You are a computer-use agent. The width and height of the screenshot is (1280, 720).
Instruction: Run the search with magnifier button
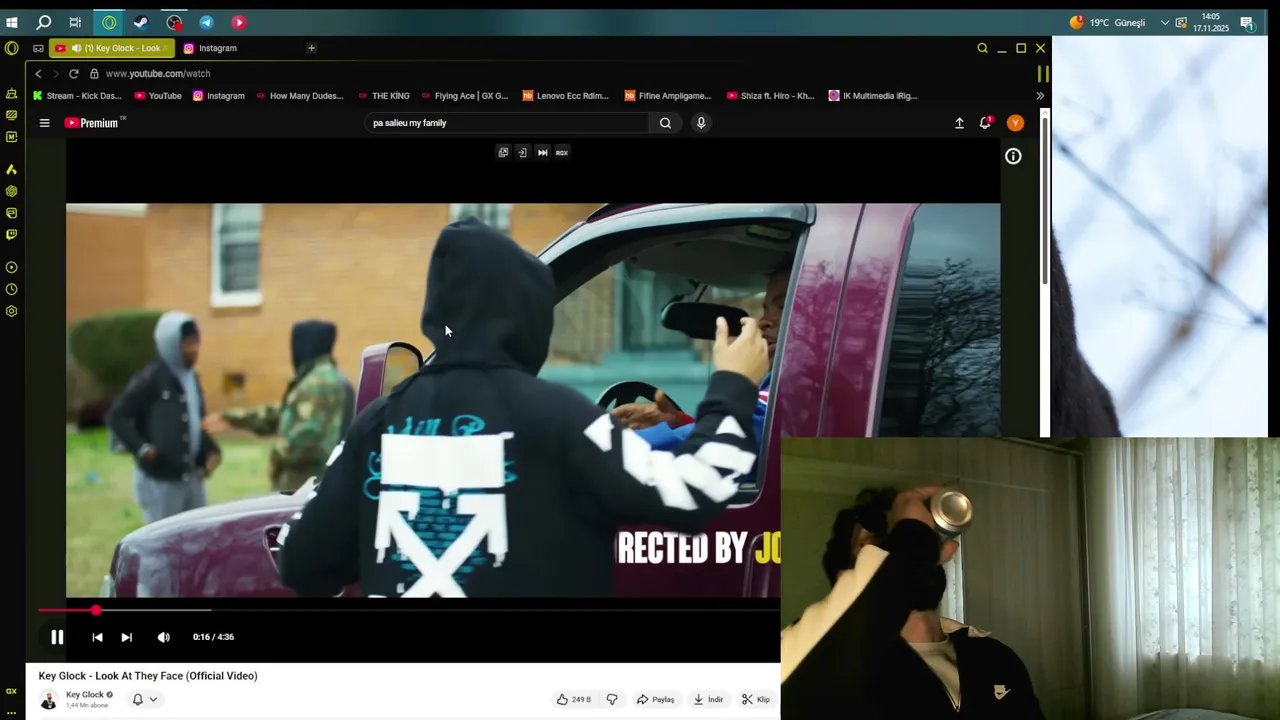coord(665,123)
